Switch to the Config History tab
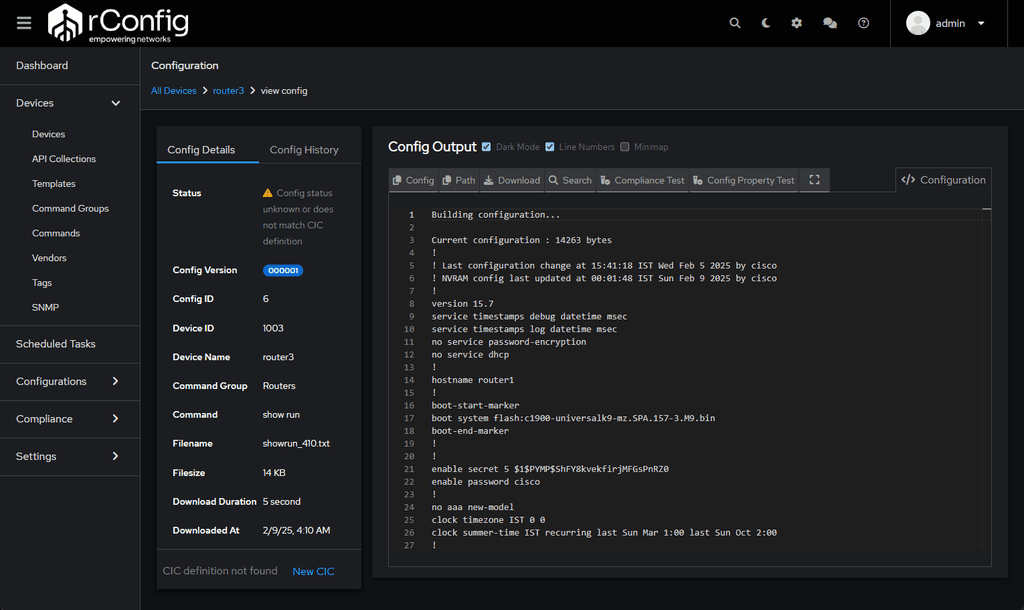Image resolution: width=1024 pixels, height=610 pixels. (305, 150)
